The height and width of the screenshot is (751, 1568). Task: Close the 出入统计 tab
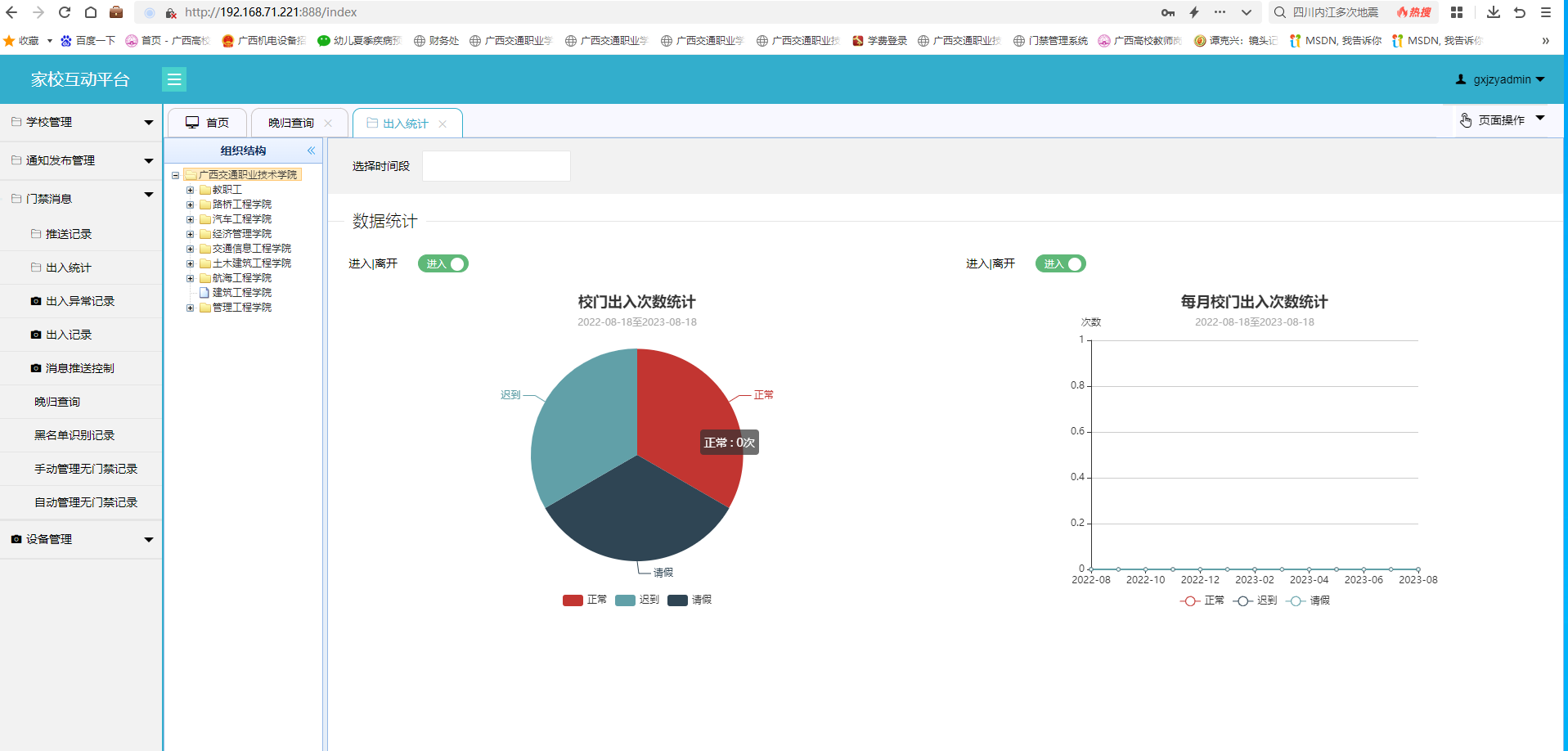443,124
